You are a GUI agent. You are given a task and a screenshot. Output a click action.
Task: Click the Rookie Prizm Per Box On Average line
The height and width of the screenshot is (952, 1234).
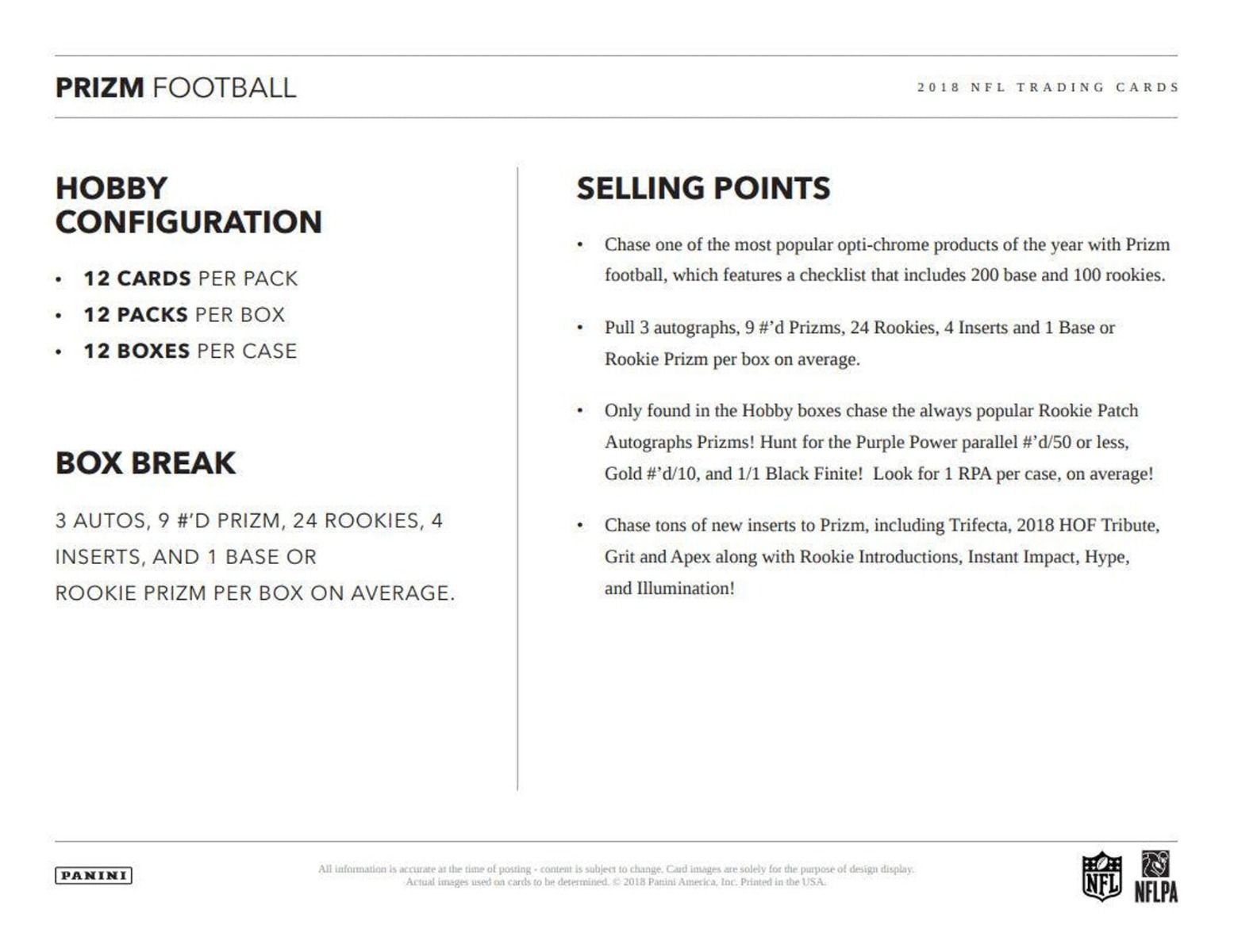coord(255,593)
